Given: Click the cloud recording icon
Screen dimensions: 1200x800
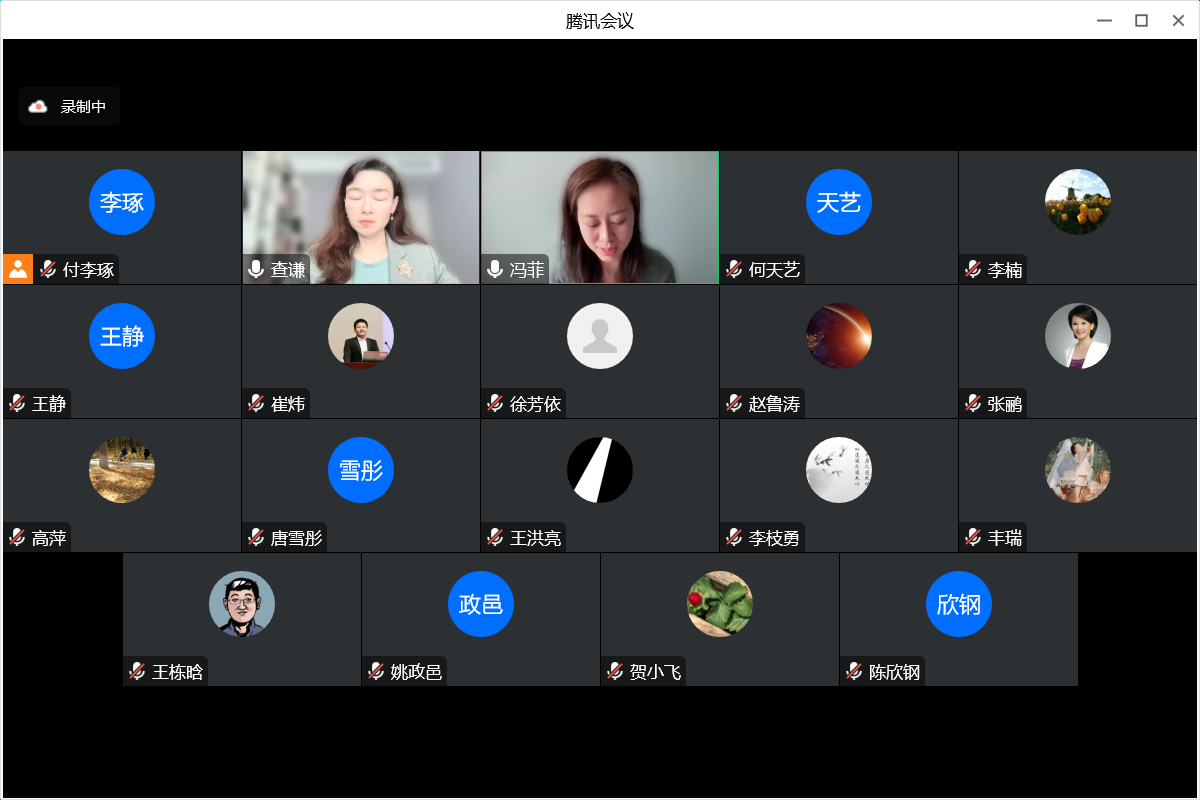Looking at the screenshot, I should coord(38,106).
